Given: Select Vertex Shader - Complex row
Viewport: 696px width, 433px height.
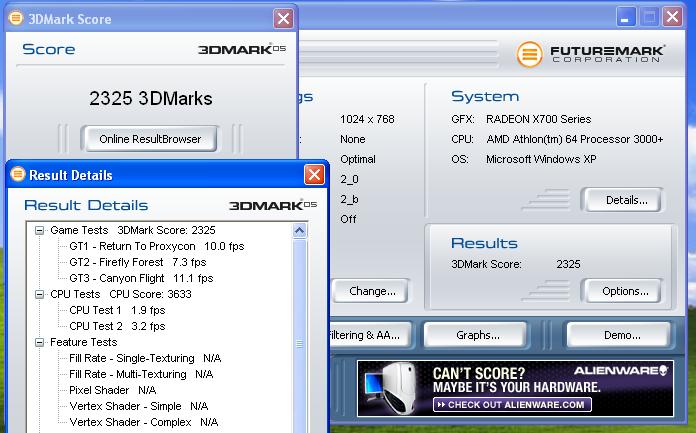Looking at the screenshot, I should [x=144, y=422].
